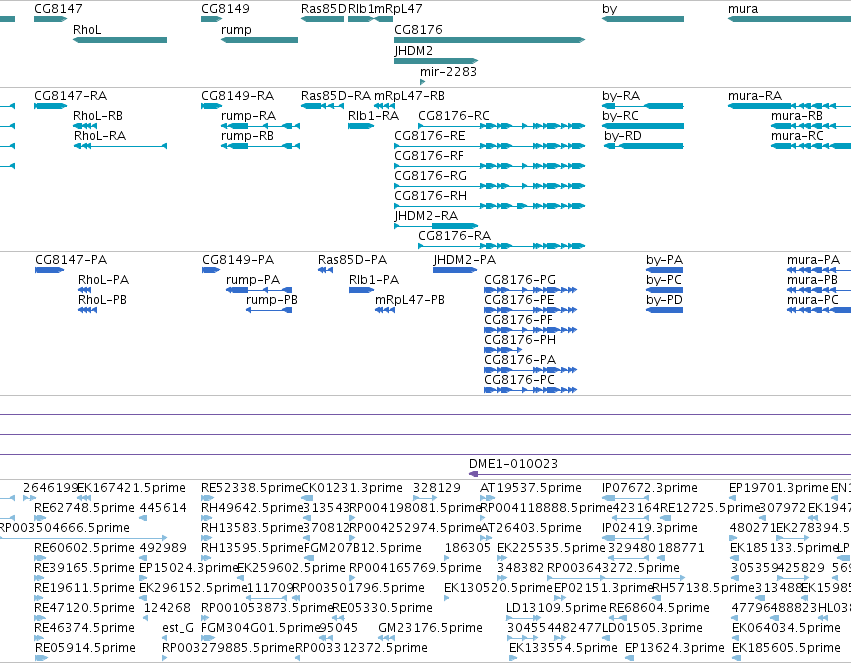Viewport: 851px width, 663px height.
Task: Click protein CG8176-PA label
Action: [520, 360]
